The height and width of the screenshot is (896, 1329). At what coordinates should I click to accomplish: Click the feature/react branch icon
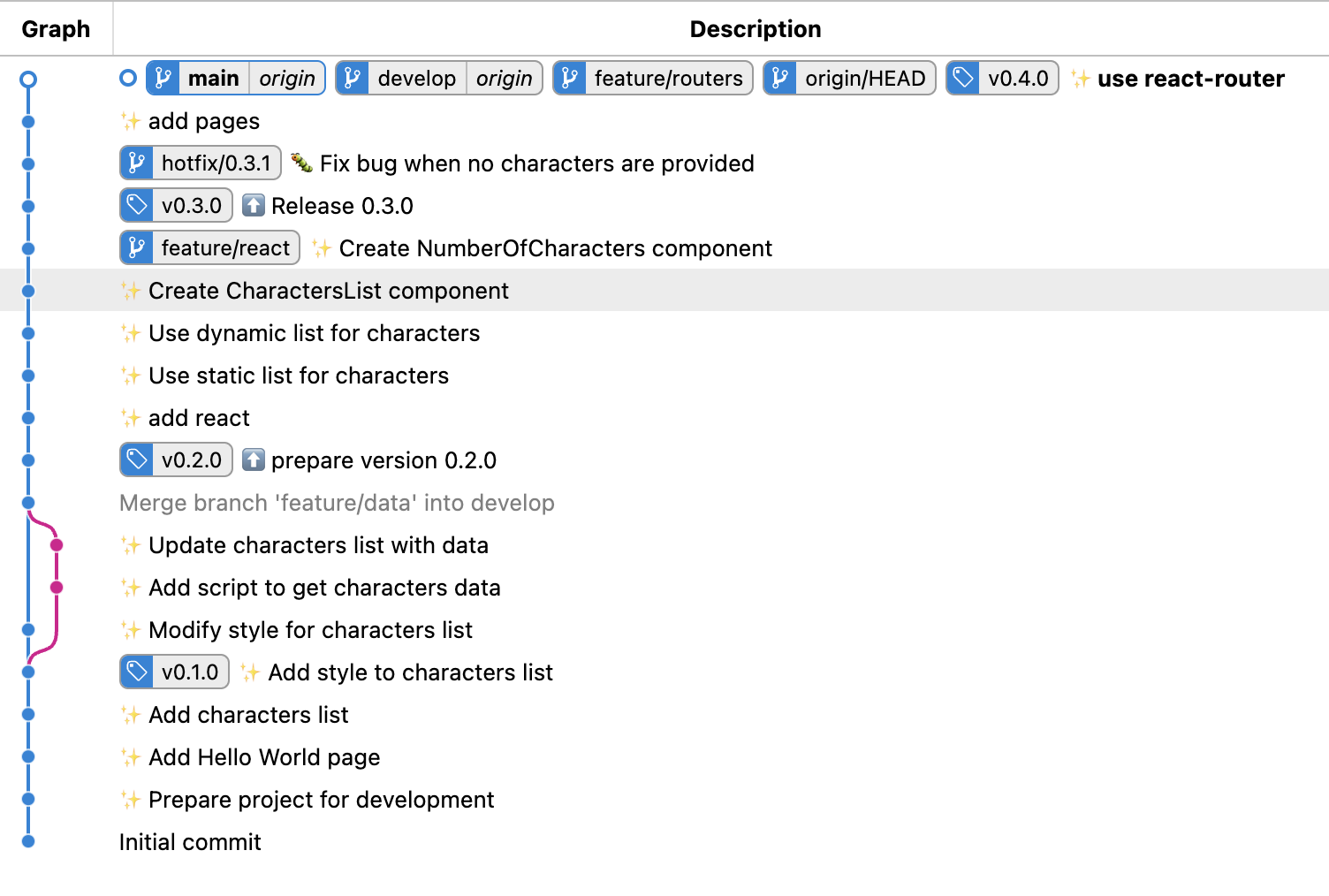(x=137, y=248)
